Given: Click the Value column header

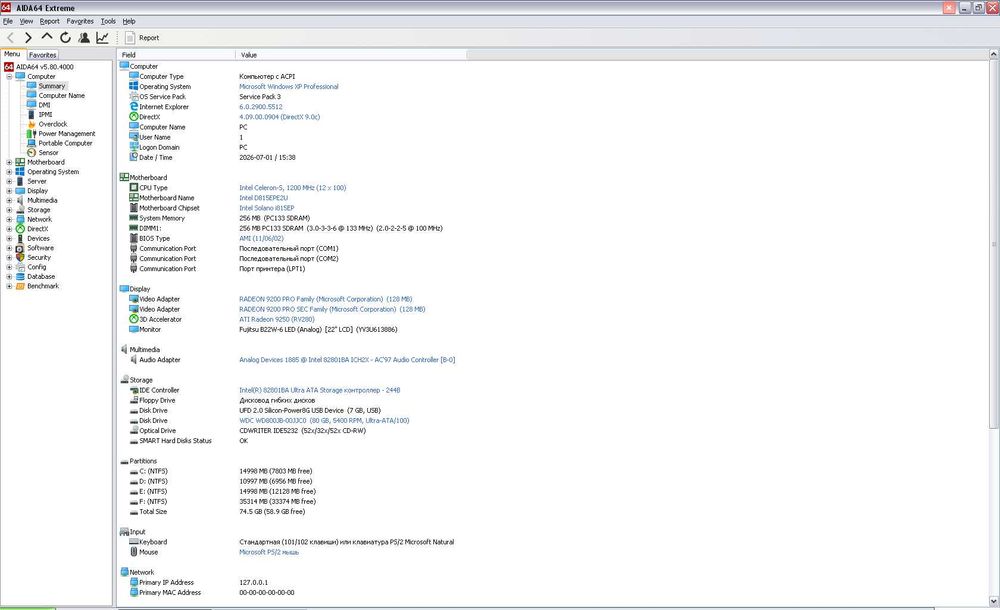Looking at the screenshot, I should 351,55.
